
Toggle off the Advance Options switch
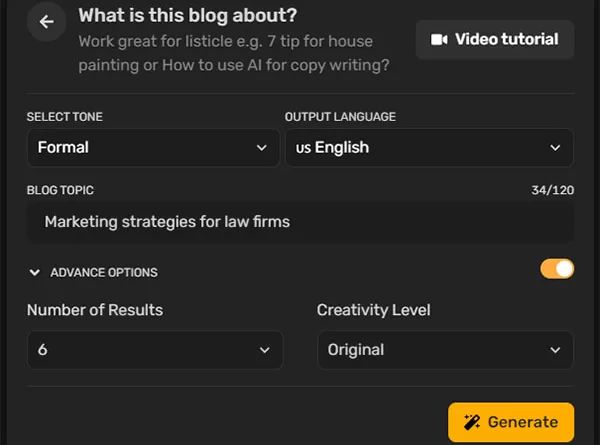click(557, 269)
